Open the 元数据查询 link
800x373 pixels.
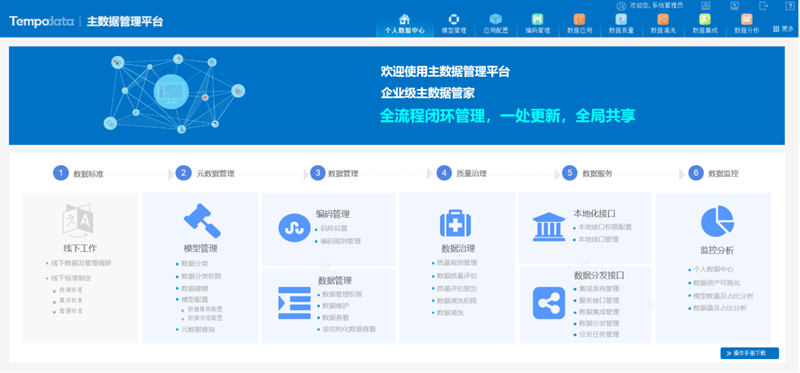198,330
